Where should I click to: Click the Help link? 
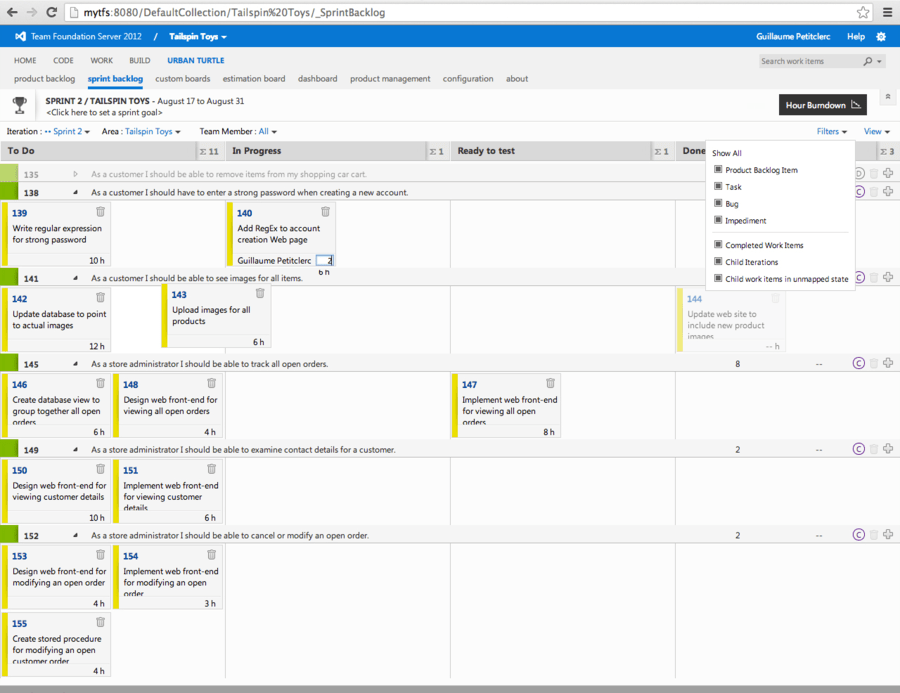click(x=856, y=36)
